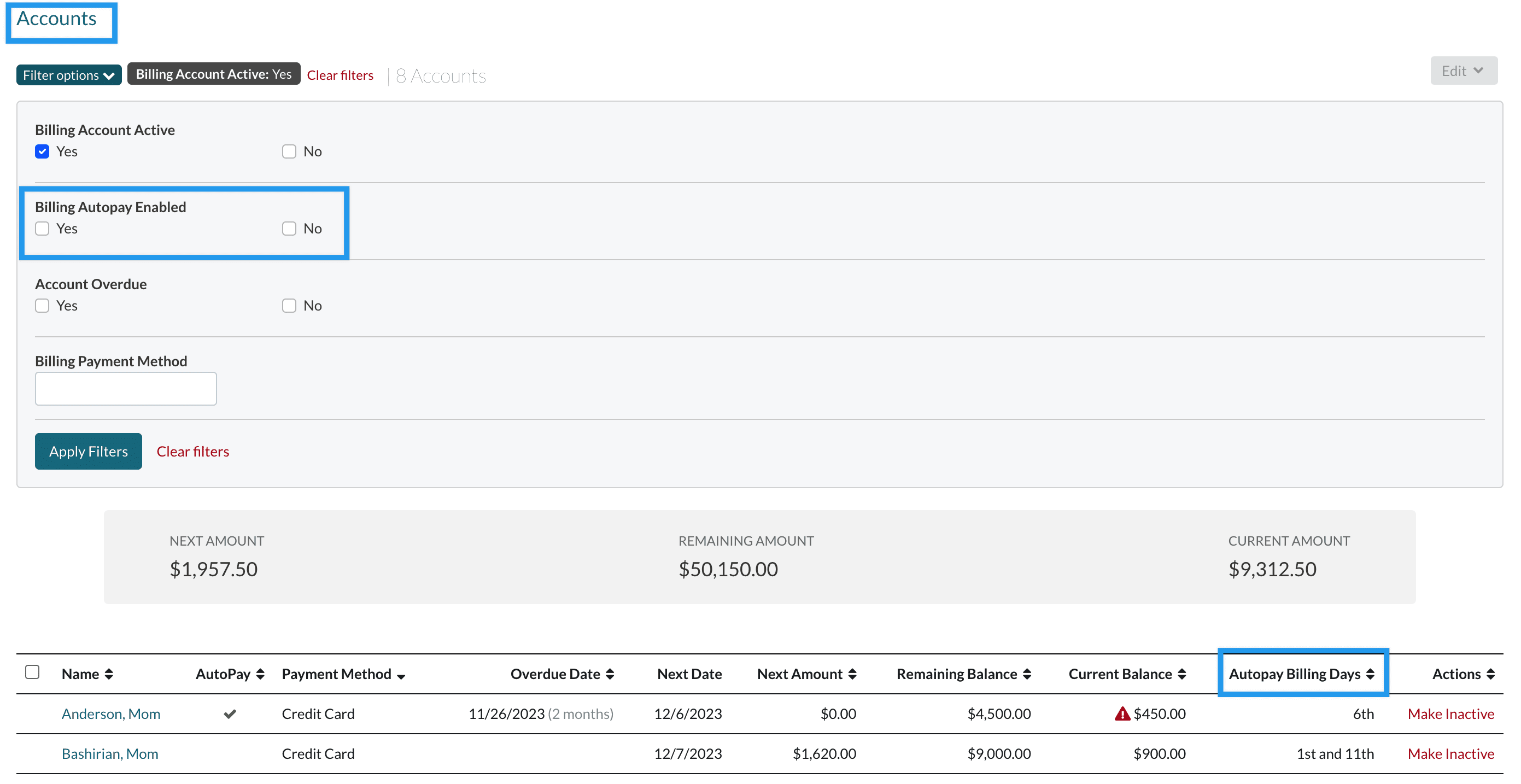1521x784 pixels.
Task: Sort accounts by AutoPay status
Action: [260, 674]
